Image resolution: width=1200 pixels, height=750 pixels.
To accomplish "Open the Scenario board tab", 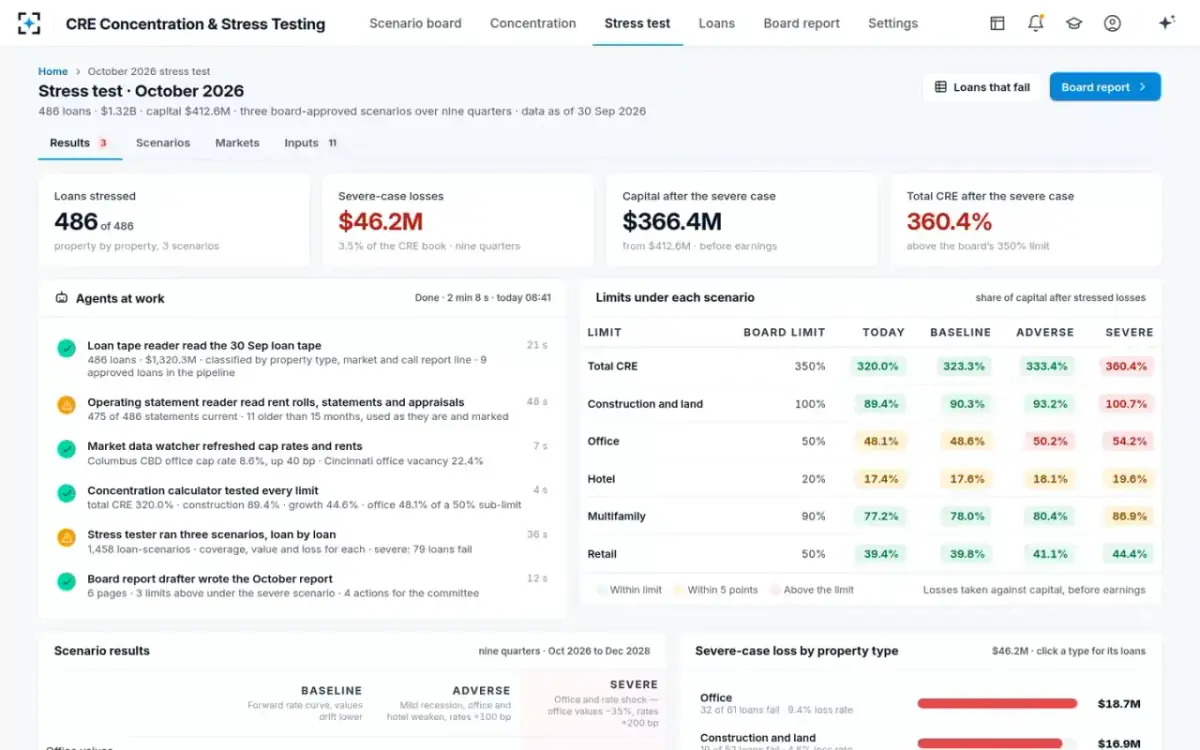I will pos(415,23).
